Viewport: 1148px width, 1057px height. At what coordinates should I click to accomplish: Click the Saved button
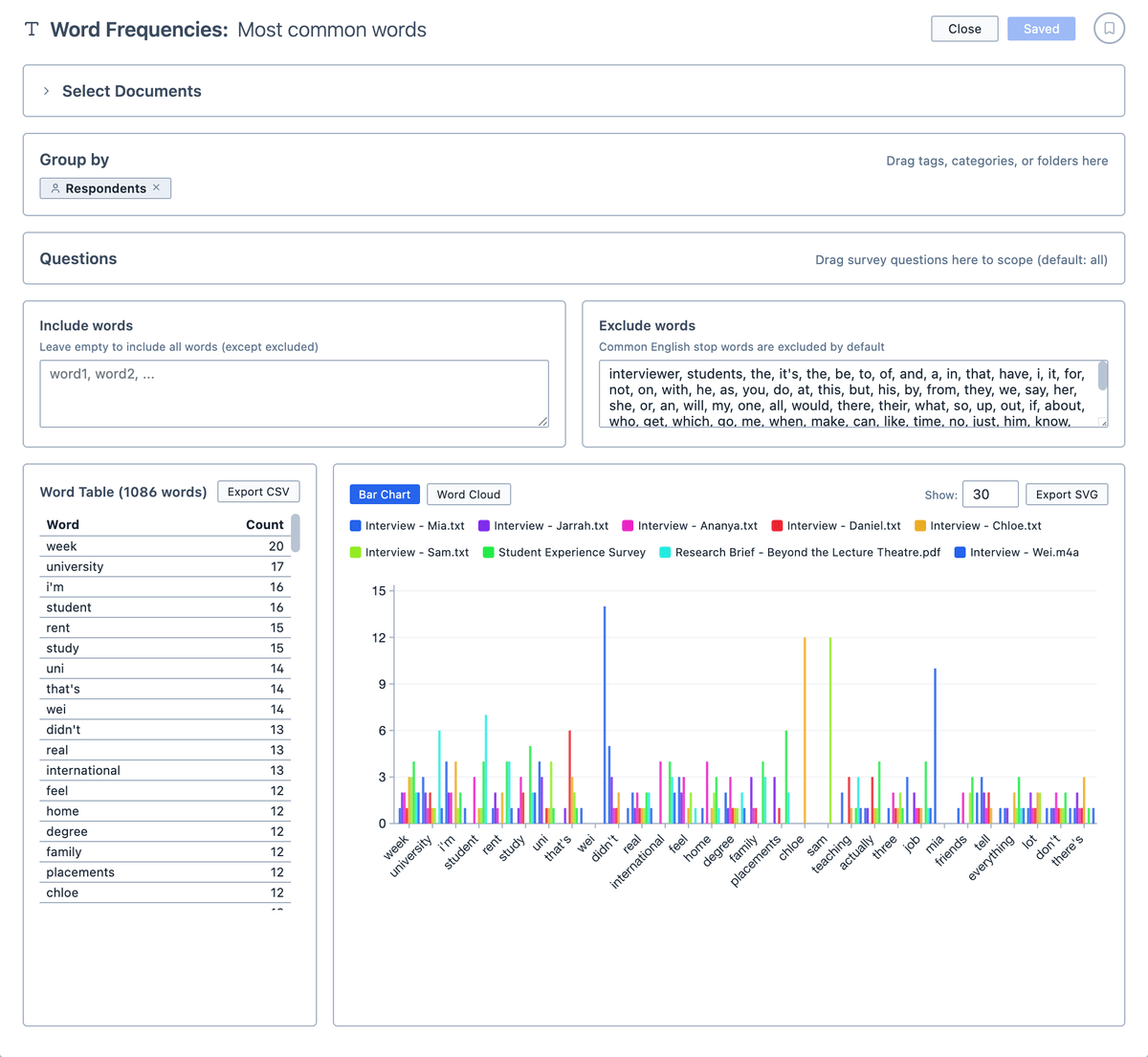tap(1041, 29)
